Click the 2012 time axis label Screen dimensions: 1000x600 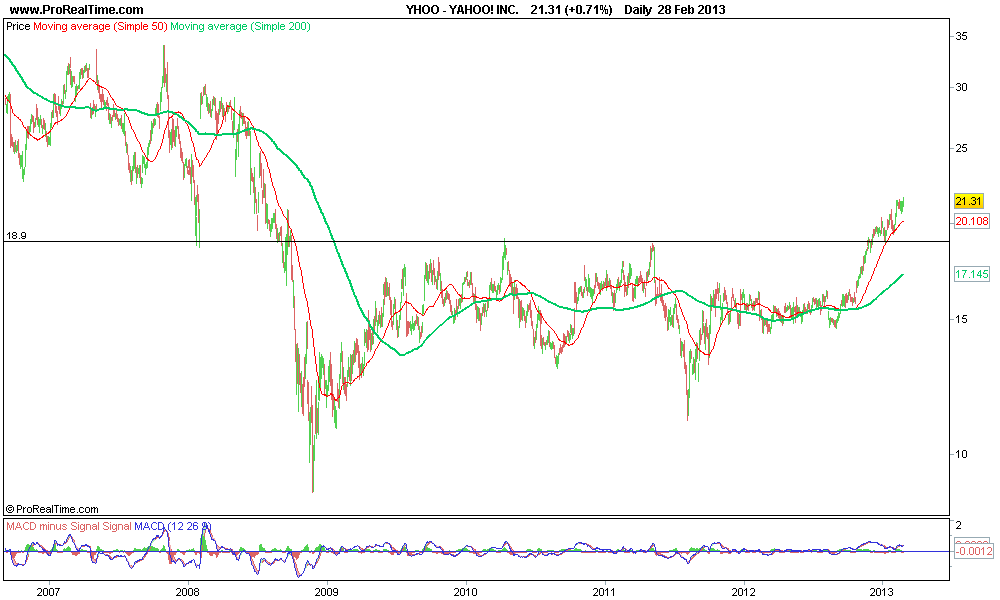744,592
